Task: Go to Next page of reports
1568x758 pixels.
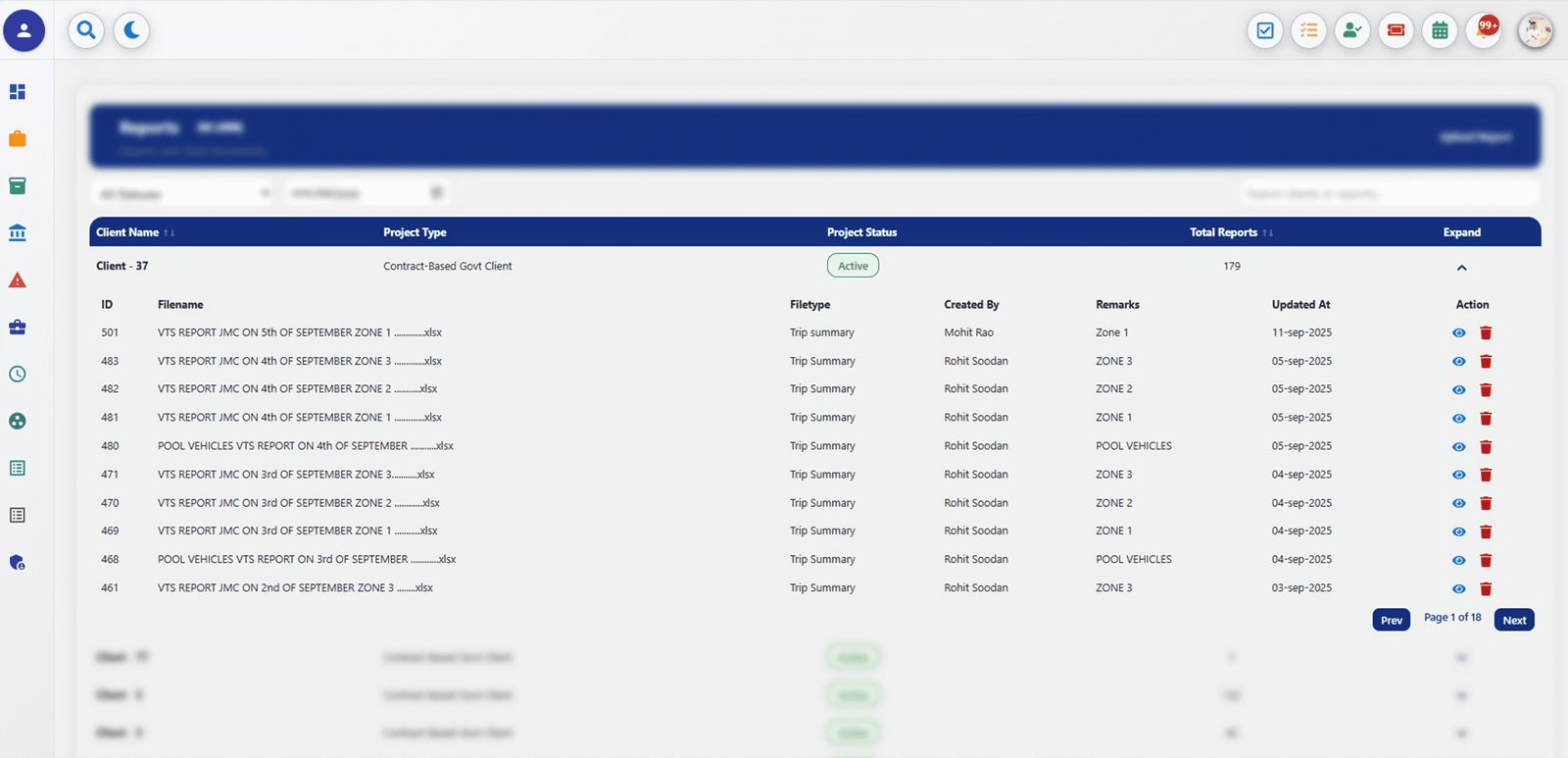Action: click(1514, 620)
